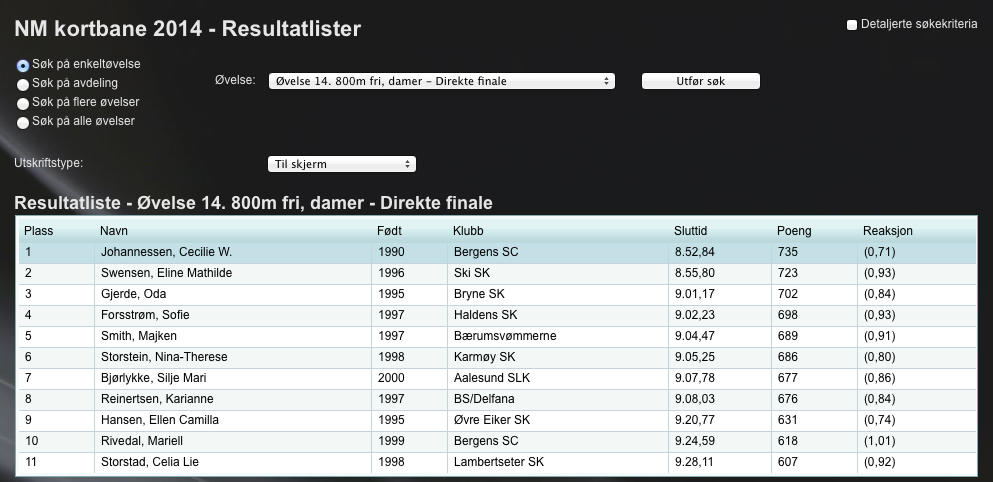Open the Øvelse event dropdown
The height and width of the screenshot is (482, 993).
coord(441,81)
